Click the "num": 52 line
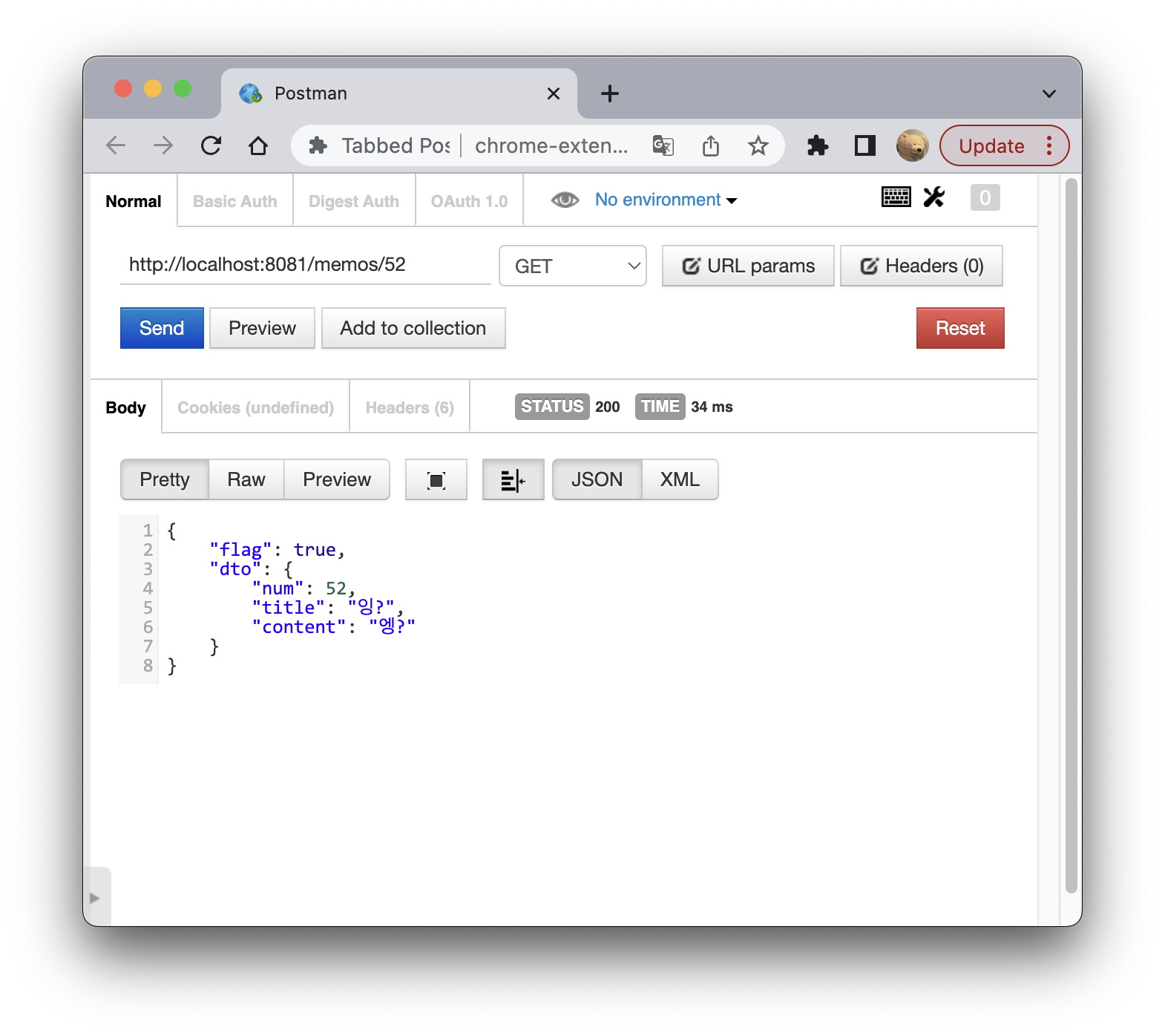Screen dimensions: 1165x1036 click(x=303, y=589)
